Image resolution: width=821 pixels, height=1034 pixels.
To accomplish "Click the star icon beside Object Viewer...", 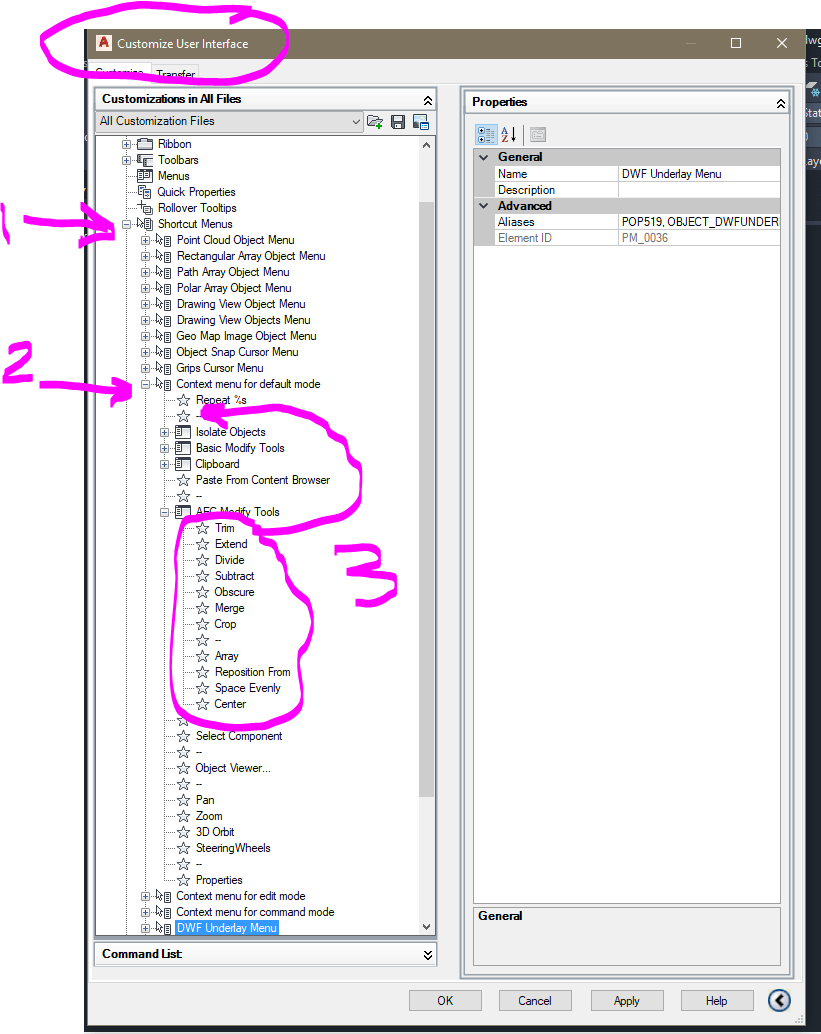I will click(183, 768).
